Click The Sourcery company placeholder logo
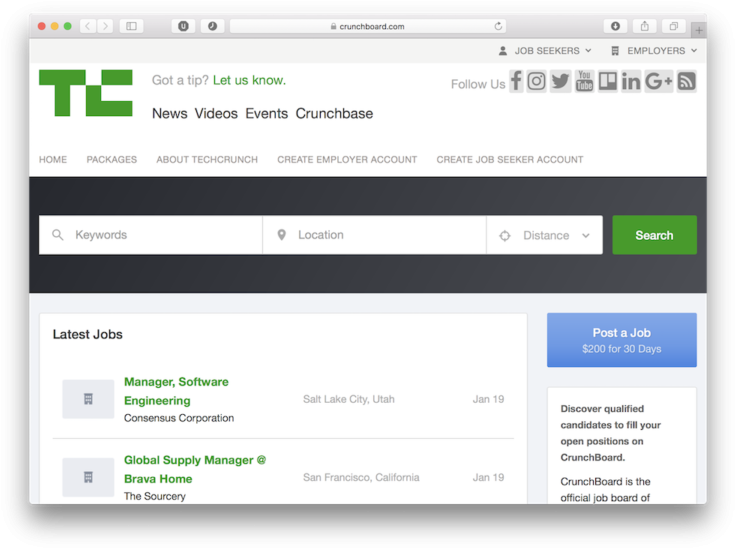This screenshot has height=548, width=735. click(88, 477)
